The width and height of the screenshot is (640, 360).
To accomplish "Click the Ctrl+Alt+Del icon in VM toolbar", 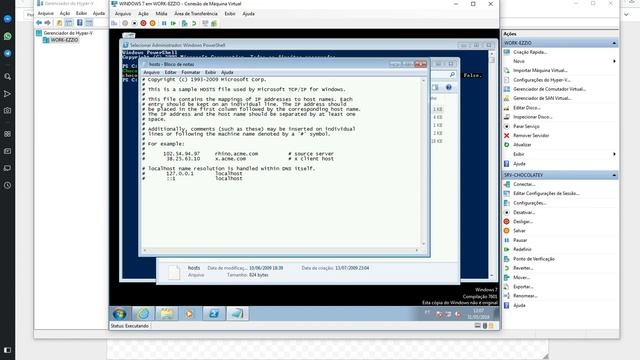I will click(114, 23).
